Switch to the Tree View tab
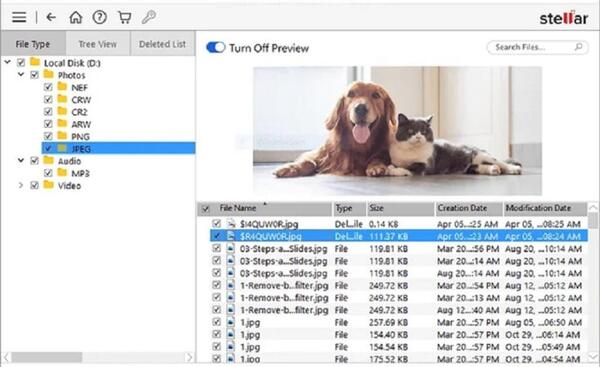Viewport: 600px width, 367px height. [x=98, y=44]
